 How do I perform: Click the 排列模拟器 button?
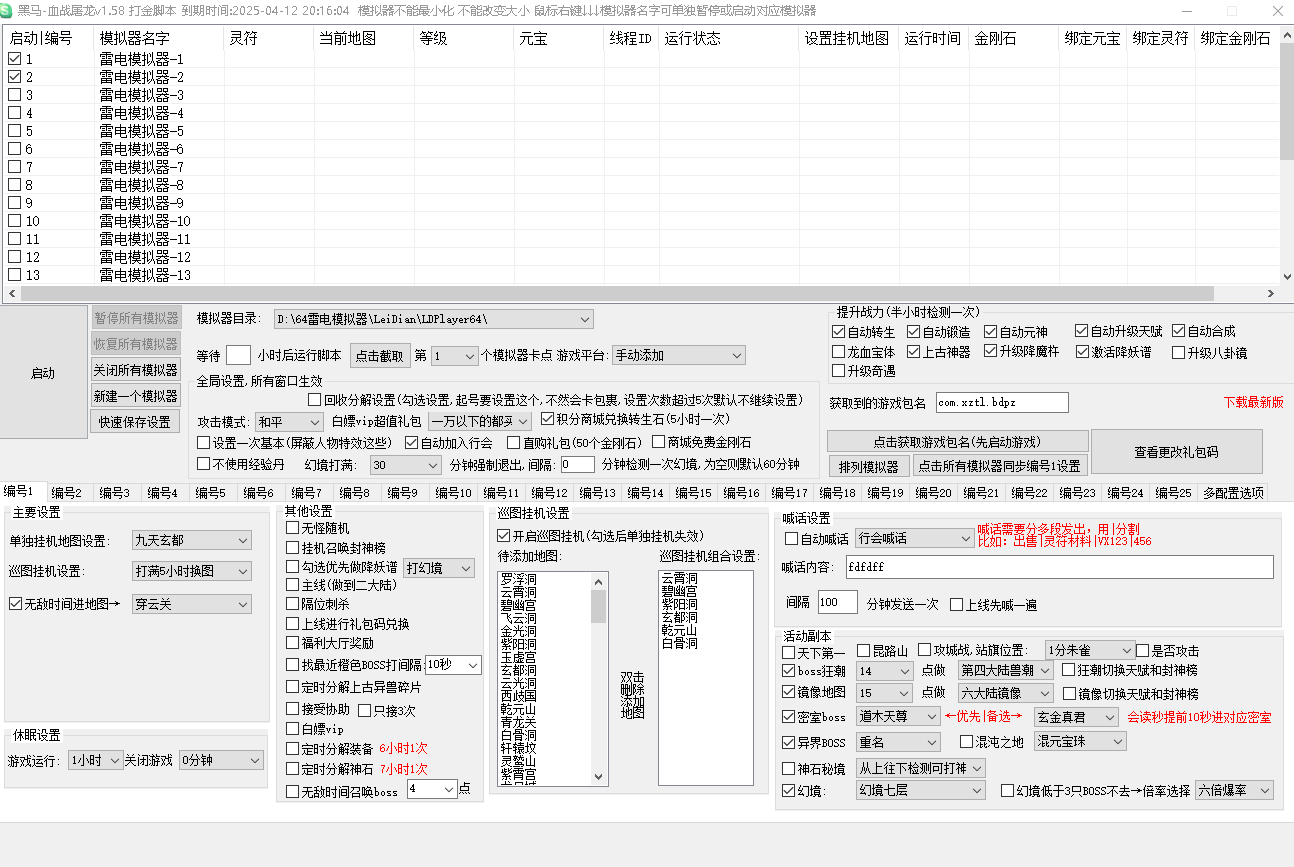(868, 466)
